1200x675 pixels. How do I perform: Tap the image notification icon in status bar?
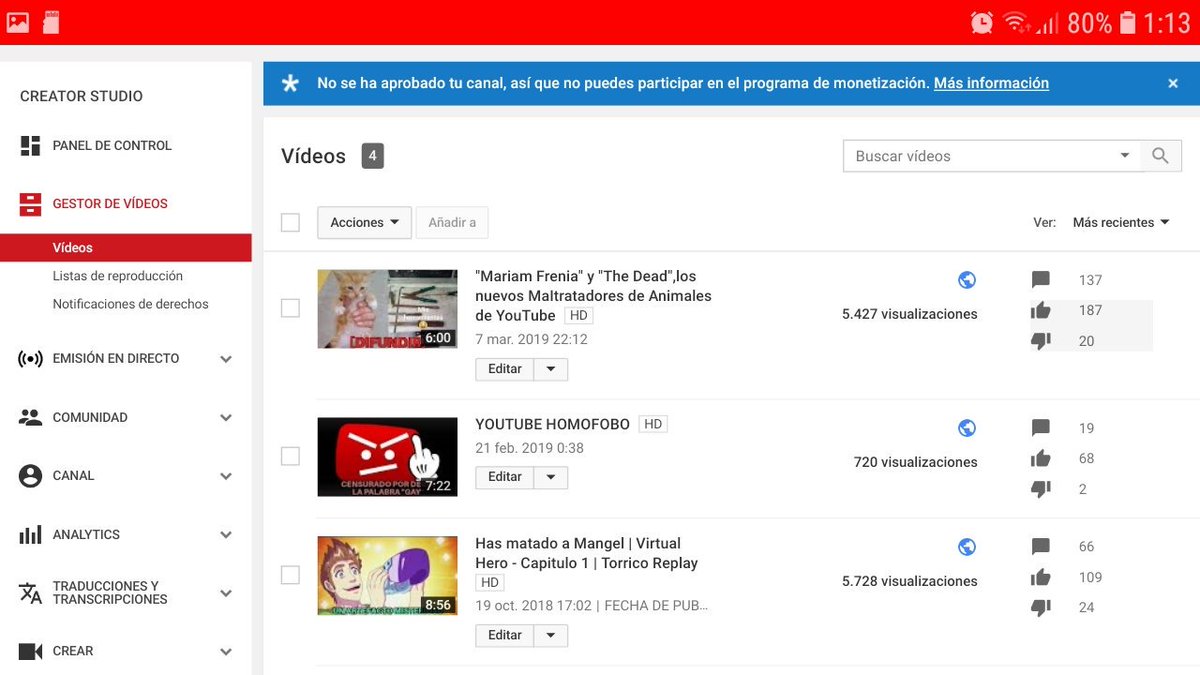tap(18, 22)
